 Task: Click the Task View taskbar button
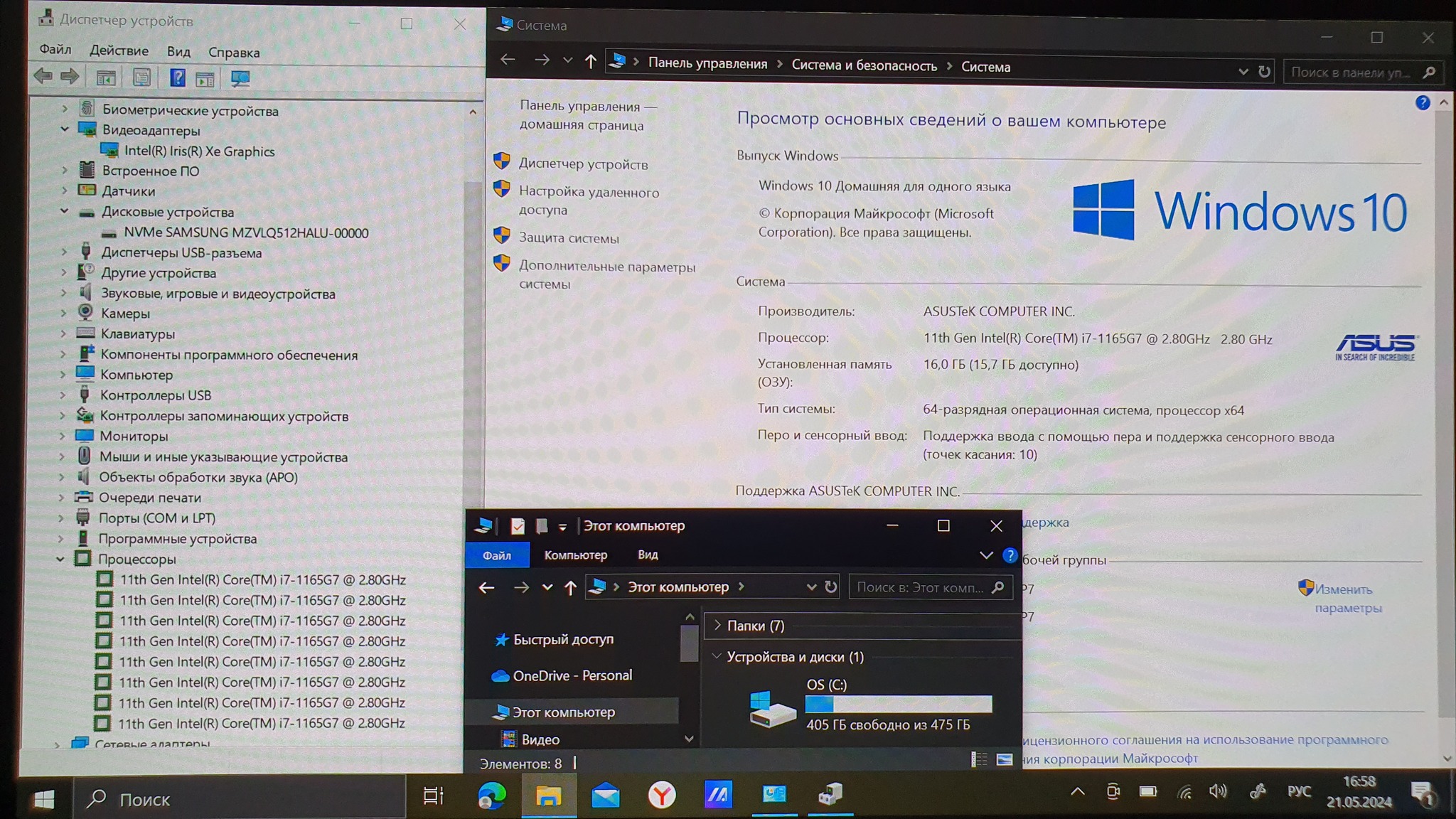click(x=433, y=796)
